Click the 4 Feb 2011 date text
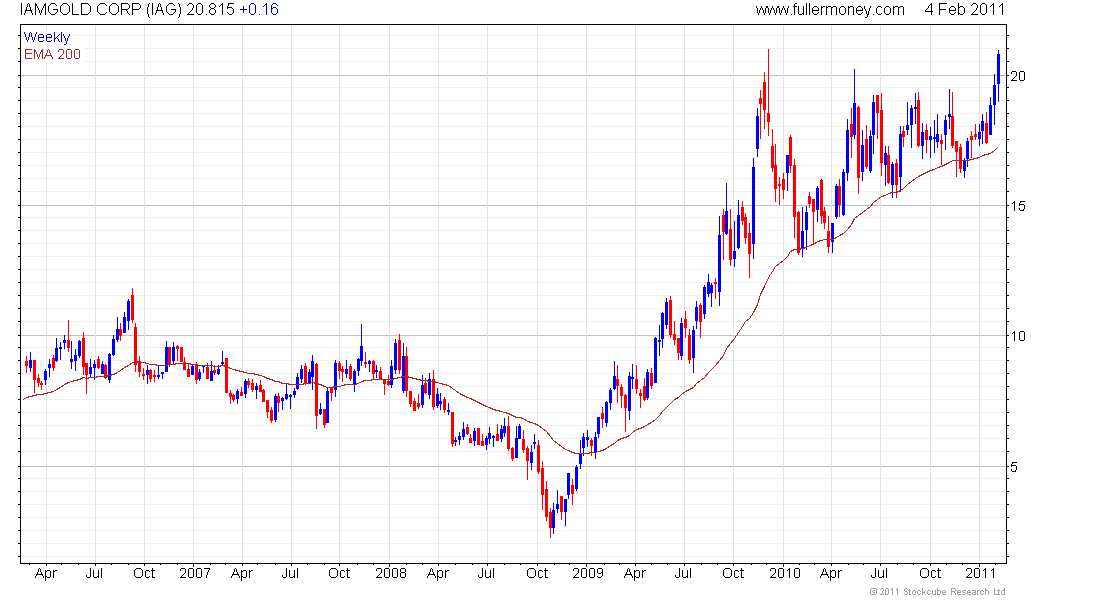Viewport: 1100px width, 600px height. point(964,10)
